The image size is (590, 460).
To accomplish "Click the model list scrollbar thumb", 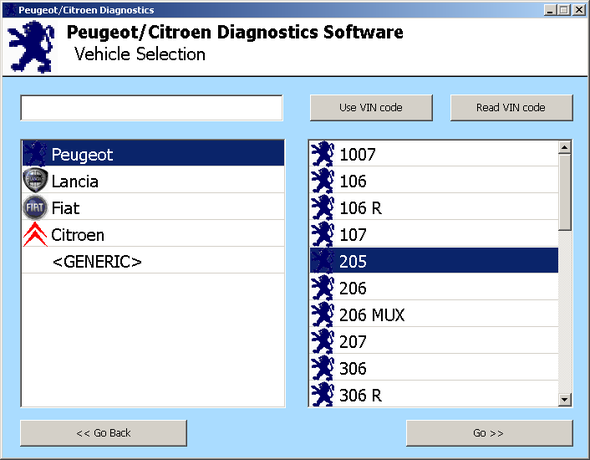I will click(565, 192).
